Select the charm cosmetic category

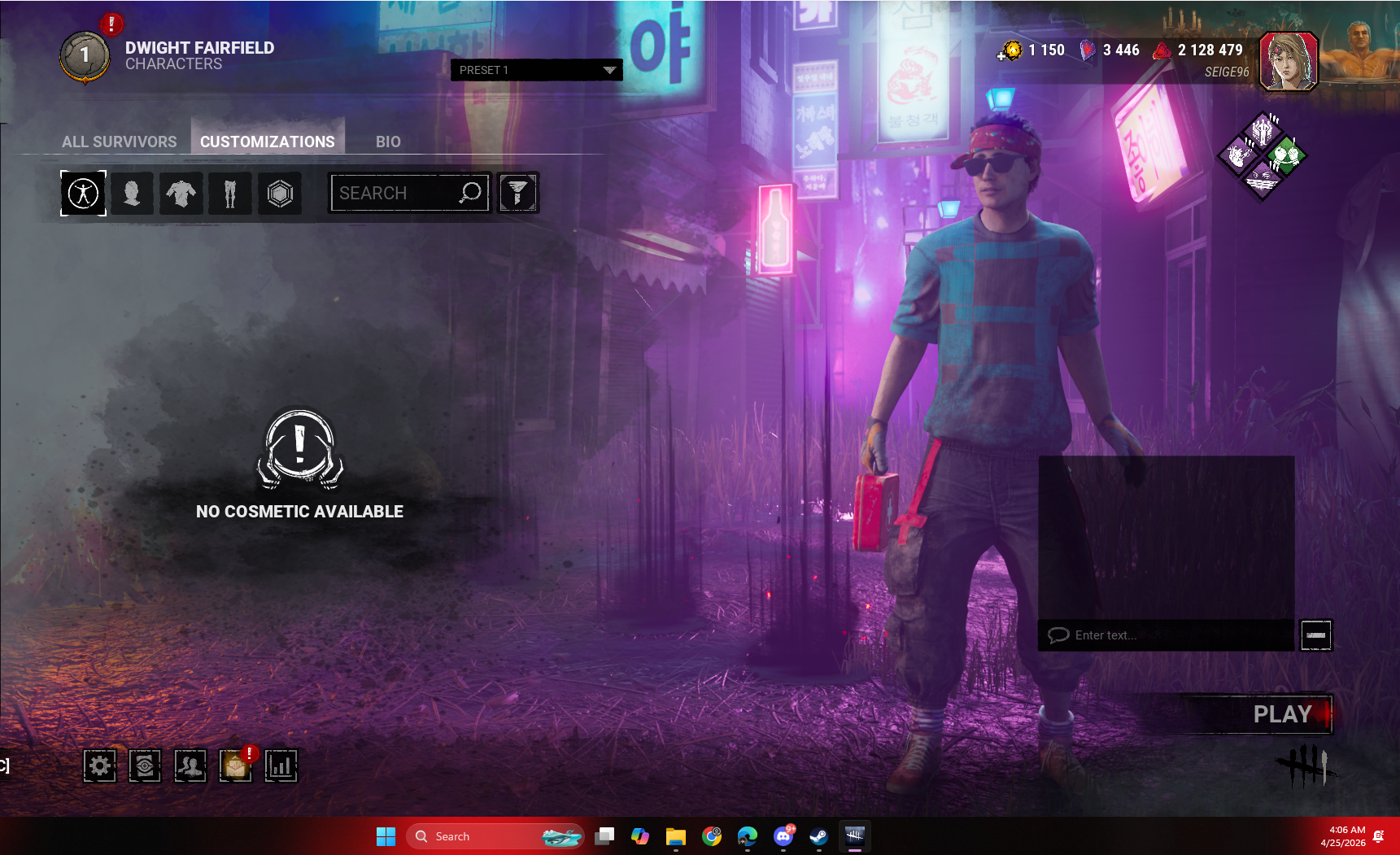pyautogui.click(x=280, y=194)
